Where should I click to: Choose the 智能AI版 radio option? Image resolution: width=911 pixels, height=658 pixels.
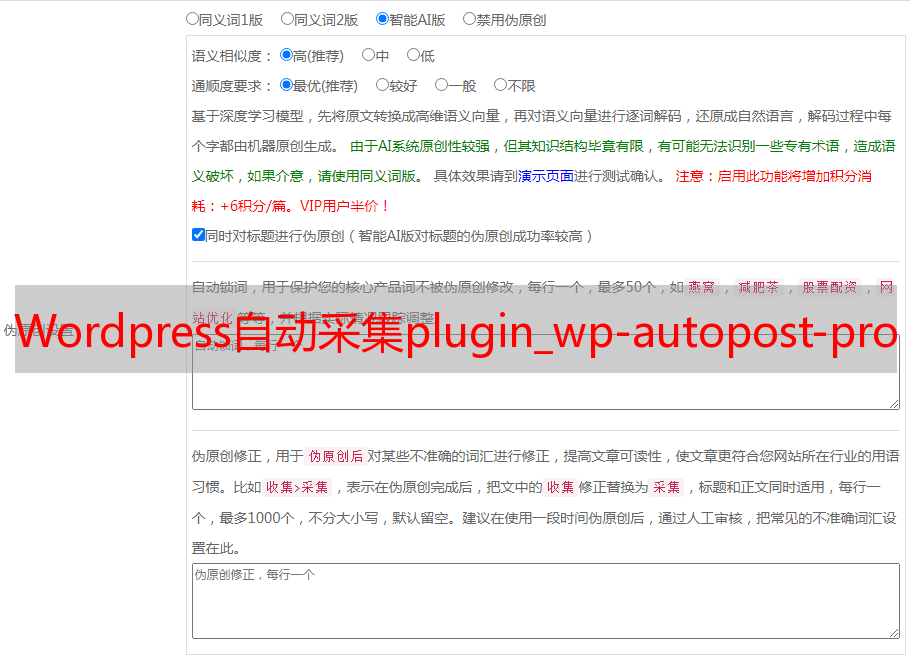pos(382,19)
